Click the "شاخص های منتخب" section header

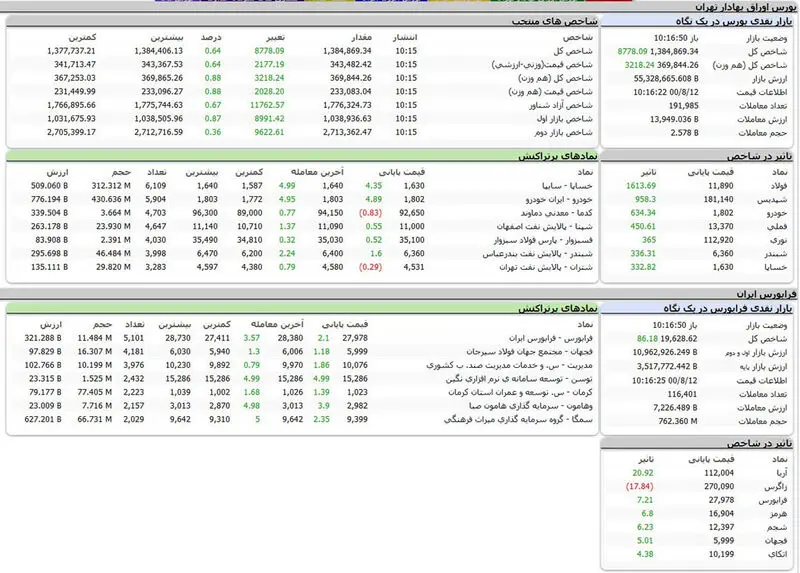[x=554, y=21]
